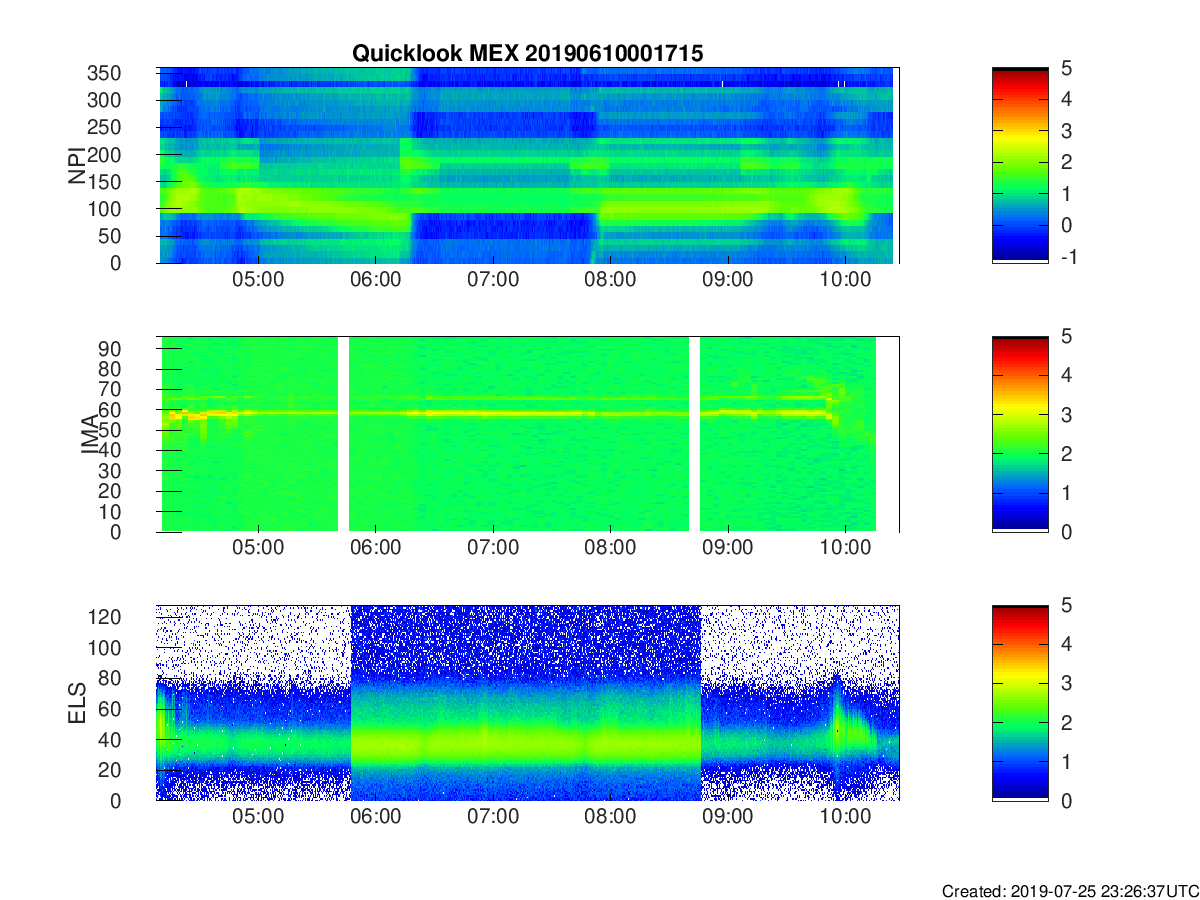Click the ELS panel colorbar
This screenshot has width=1200, height=900.
click(x=1020, y=703)
